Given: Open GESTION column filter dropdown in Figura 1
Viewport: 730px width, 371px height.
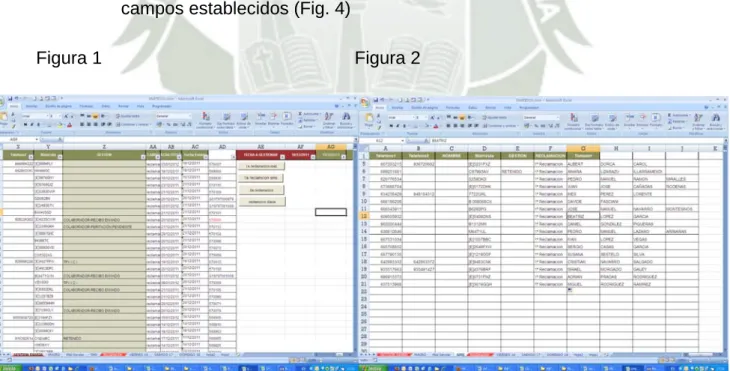Looking at the screenshot, I should tap(143, 157).
